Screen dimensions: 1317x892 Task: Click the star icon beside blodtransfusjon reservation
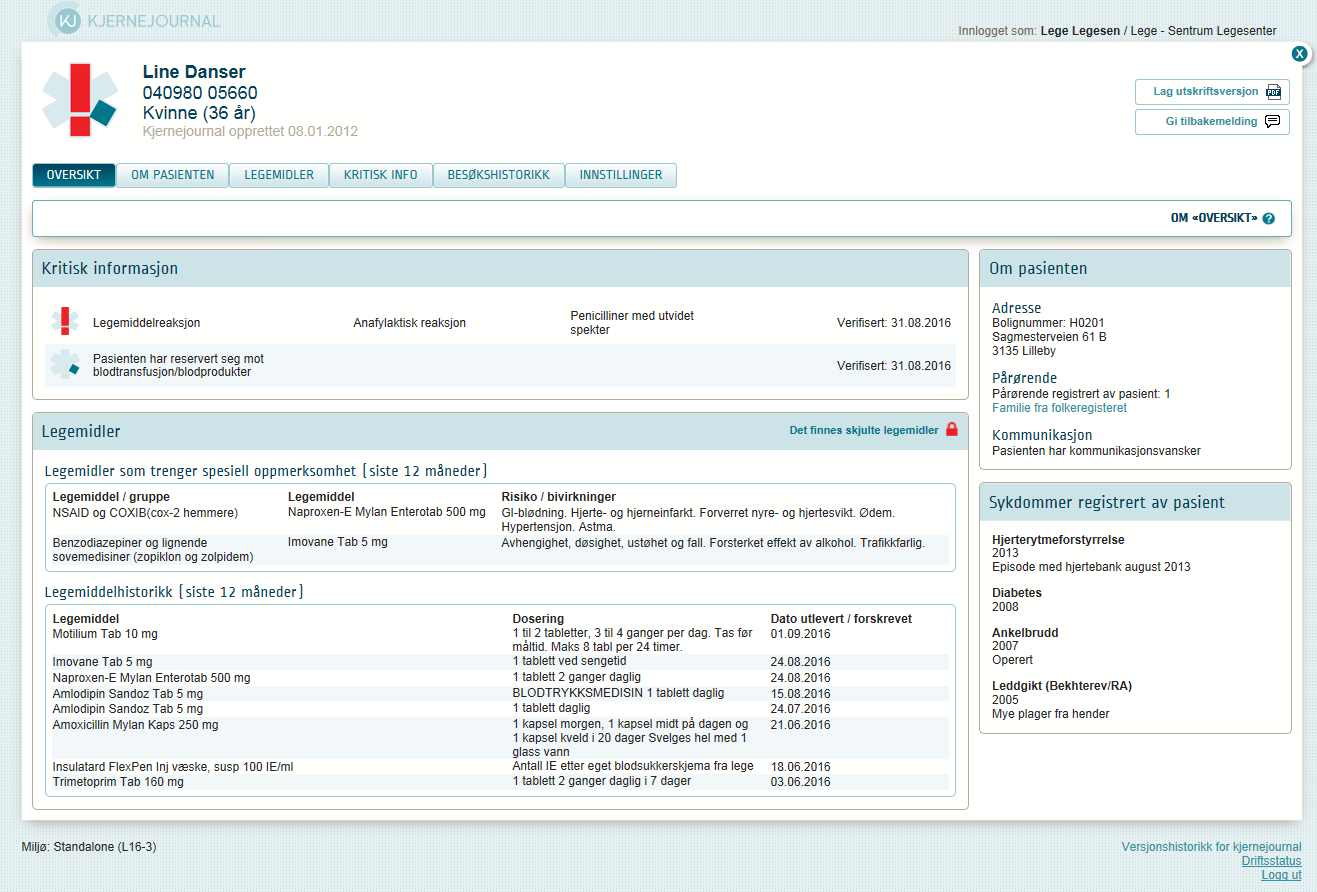click(66, 364)
